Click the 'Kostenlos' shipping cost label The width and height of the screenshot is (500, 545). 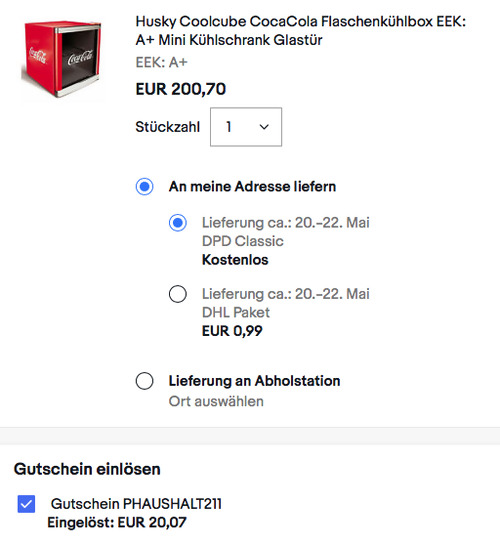coord(235,260)
